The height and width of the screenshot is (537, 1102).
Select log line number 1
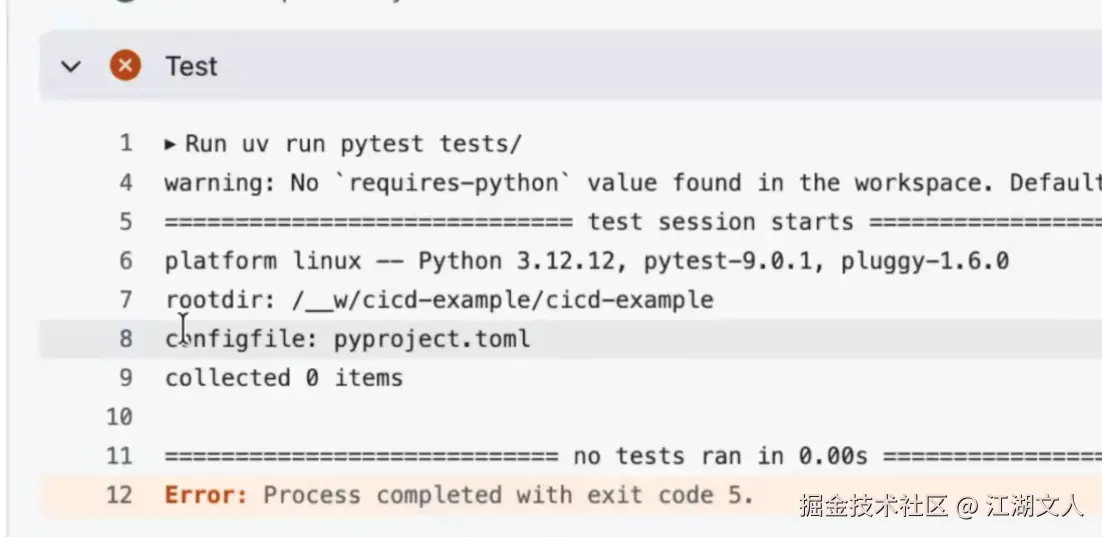tap(125, 144)
